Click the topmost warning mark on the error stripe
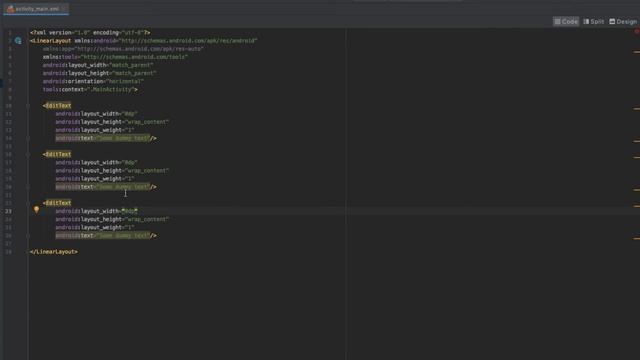Viewport: 640px width, 360px height. [x=637, y=52]
